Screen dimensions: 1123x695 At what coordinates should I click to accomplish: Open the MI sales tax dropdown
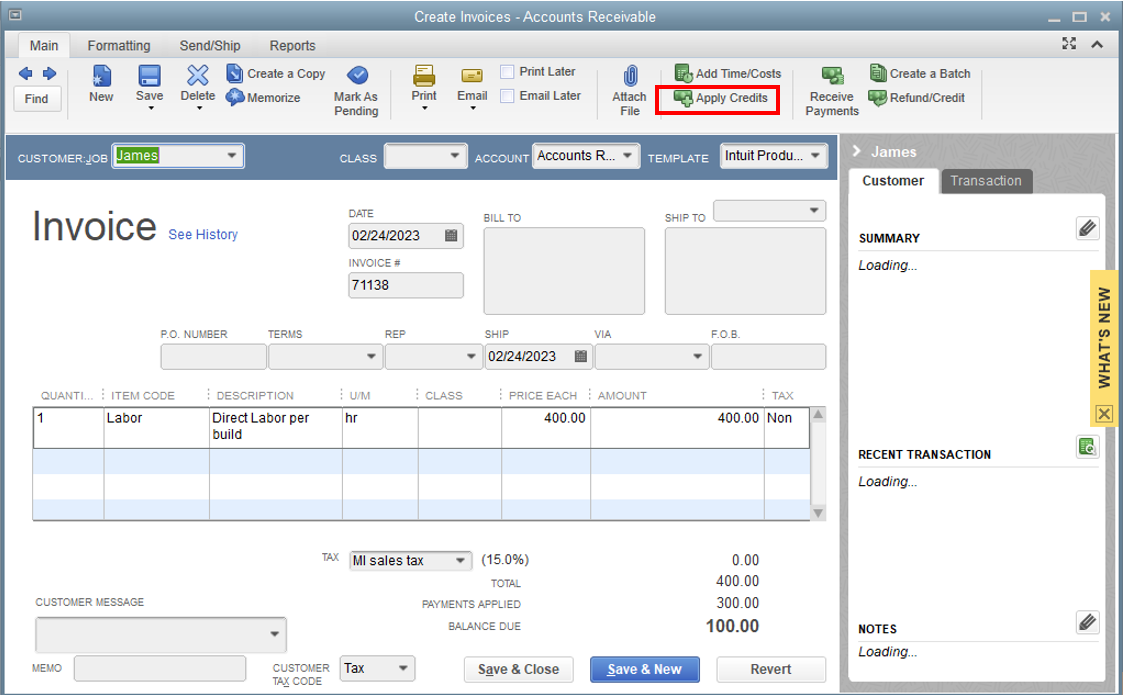[461, 561]
